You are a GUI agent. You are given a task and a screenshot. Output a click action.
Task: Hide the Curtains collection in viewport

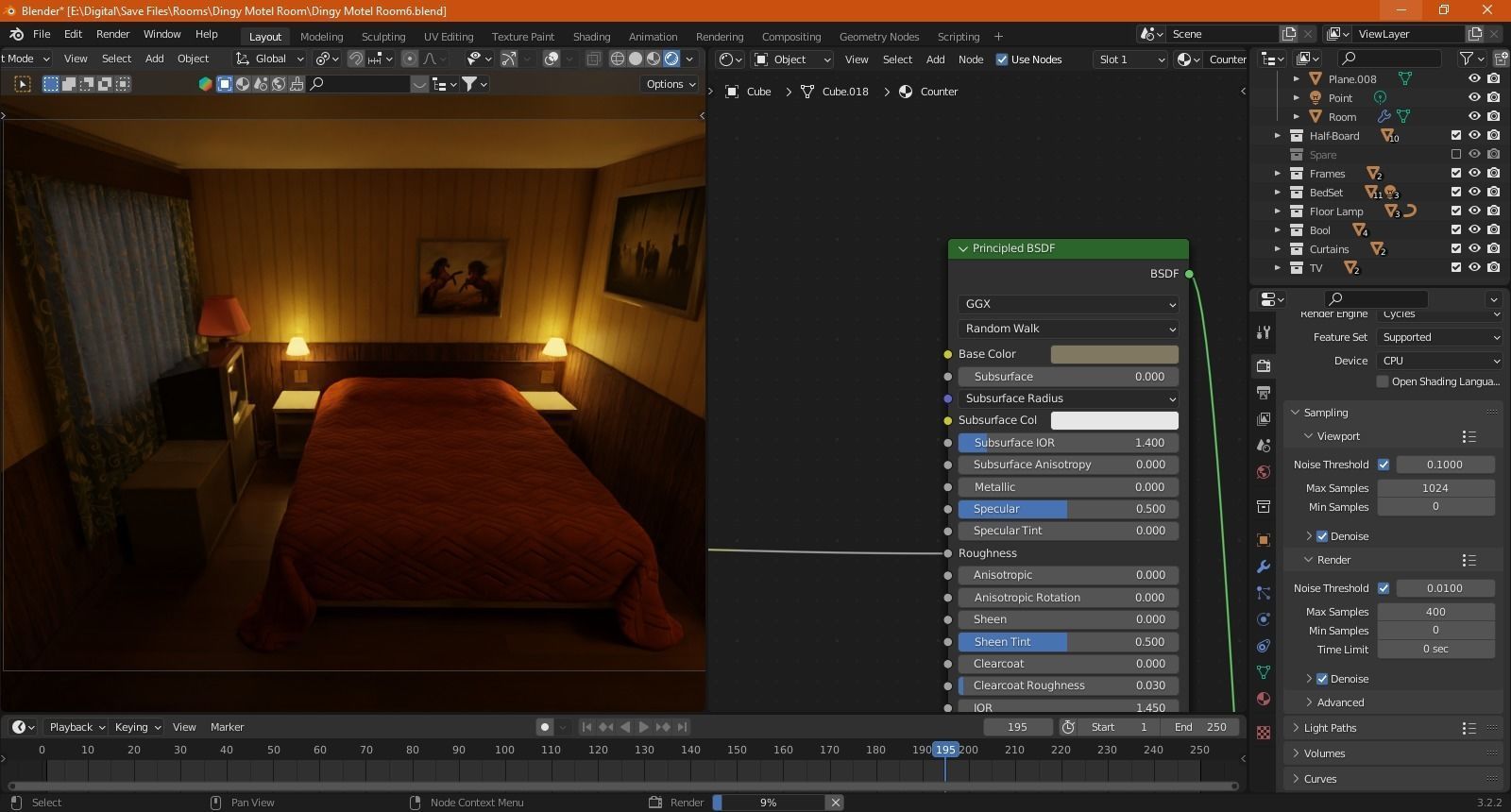[1474, 249]
